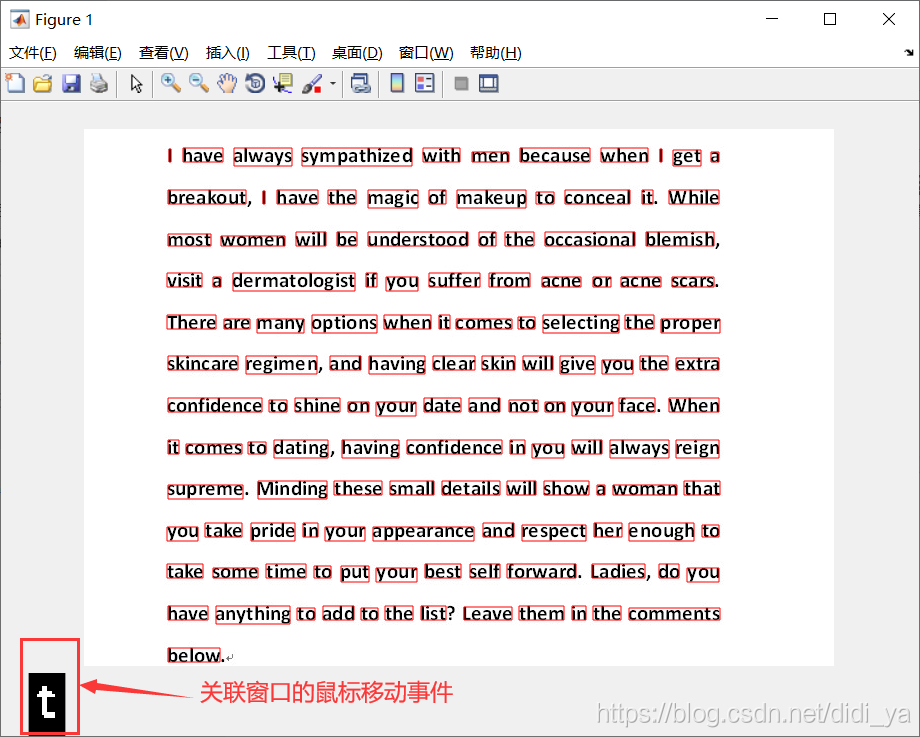Screen dimensions: 920x737
Task: Click the word 'comments' in the image
Action: point(674,614)
